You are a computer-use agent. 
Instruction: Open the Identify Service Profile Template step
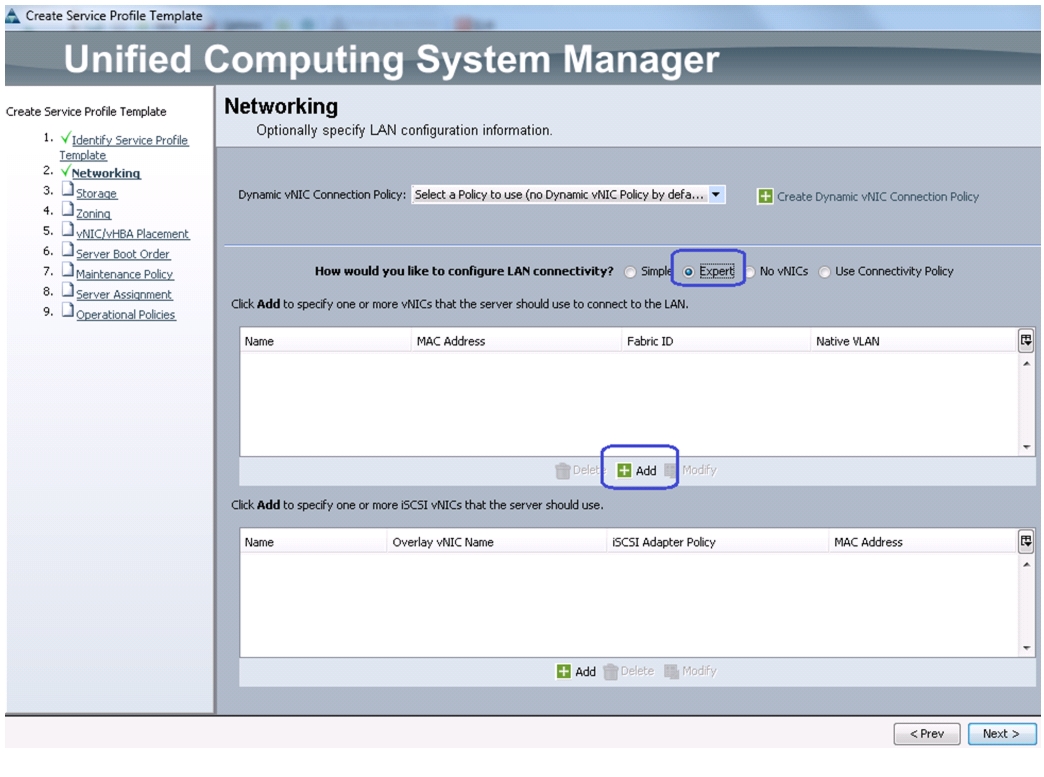tap(124, 147)
